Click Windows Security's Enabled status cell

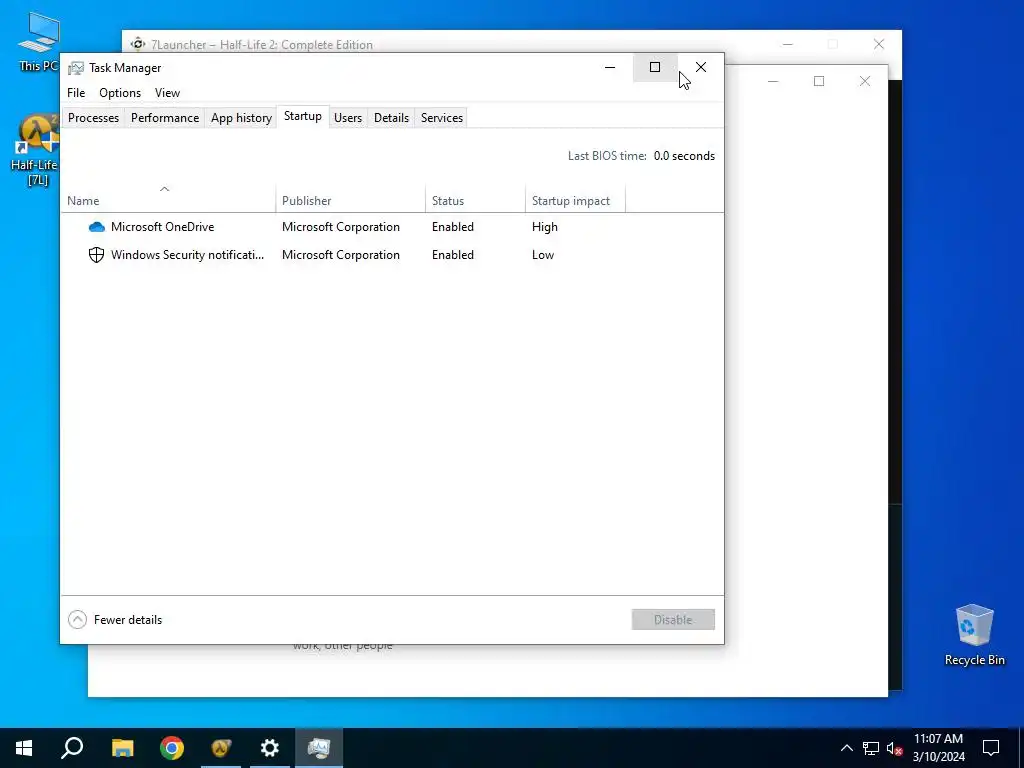453,255
